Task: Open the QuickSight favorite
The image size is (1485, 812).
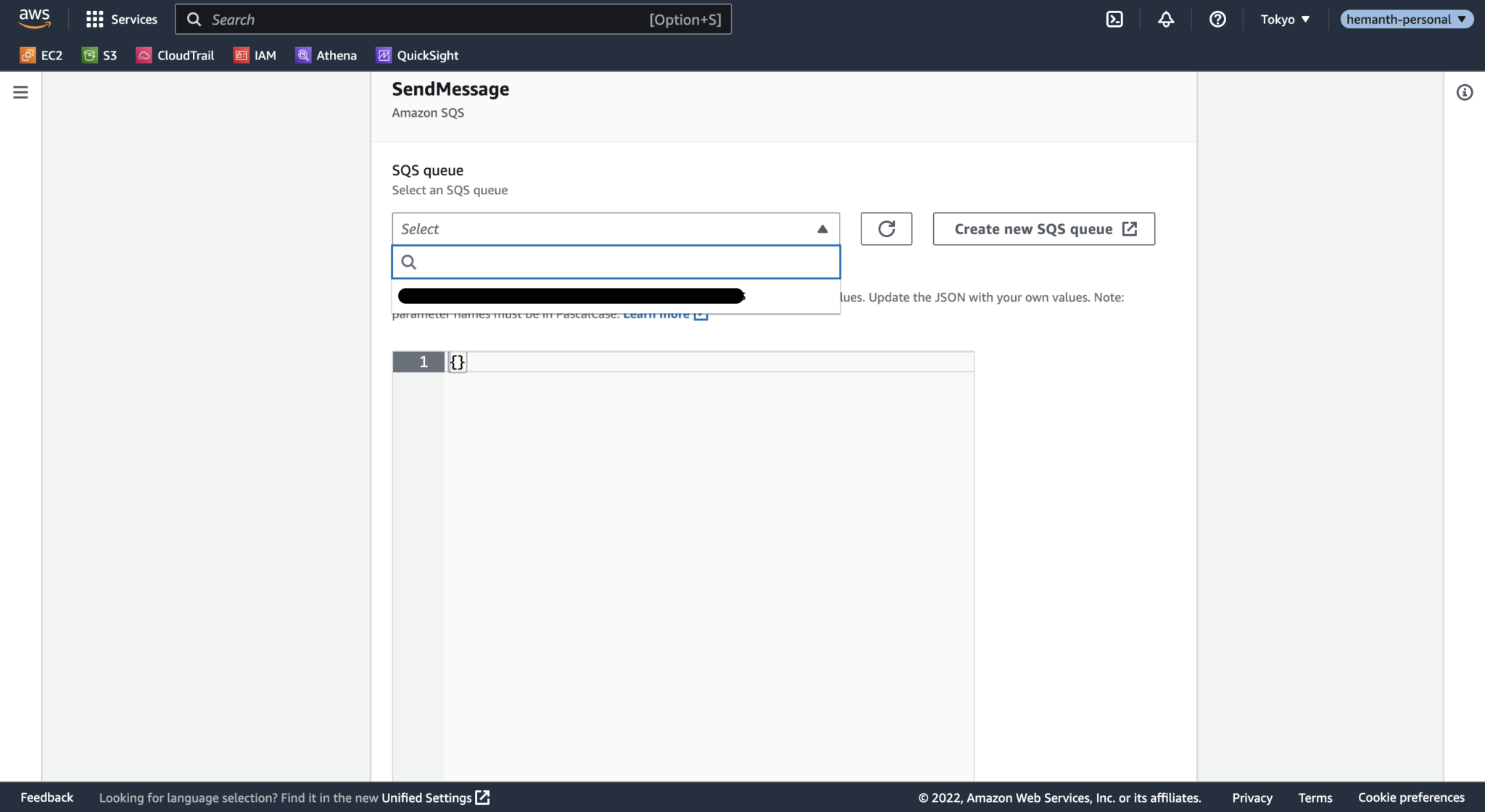Action: pos(417,55)
